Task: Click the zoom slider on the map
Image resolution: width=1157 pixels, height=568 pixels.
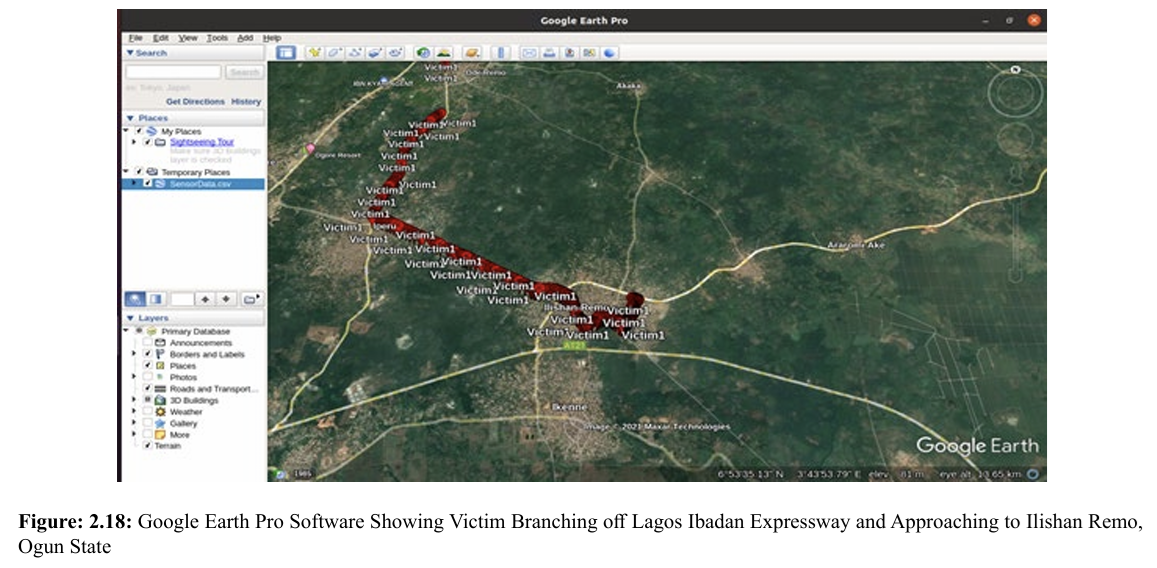Action: (1015, 220)
